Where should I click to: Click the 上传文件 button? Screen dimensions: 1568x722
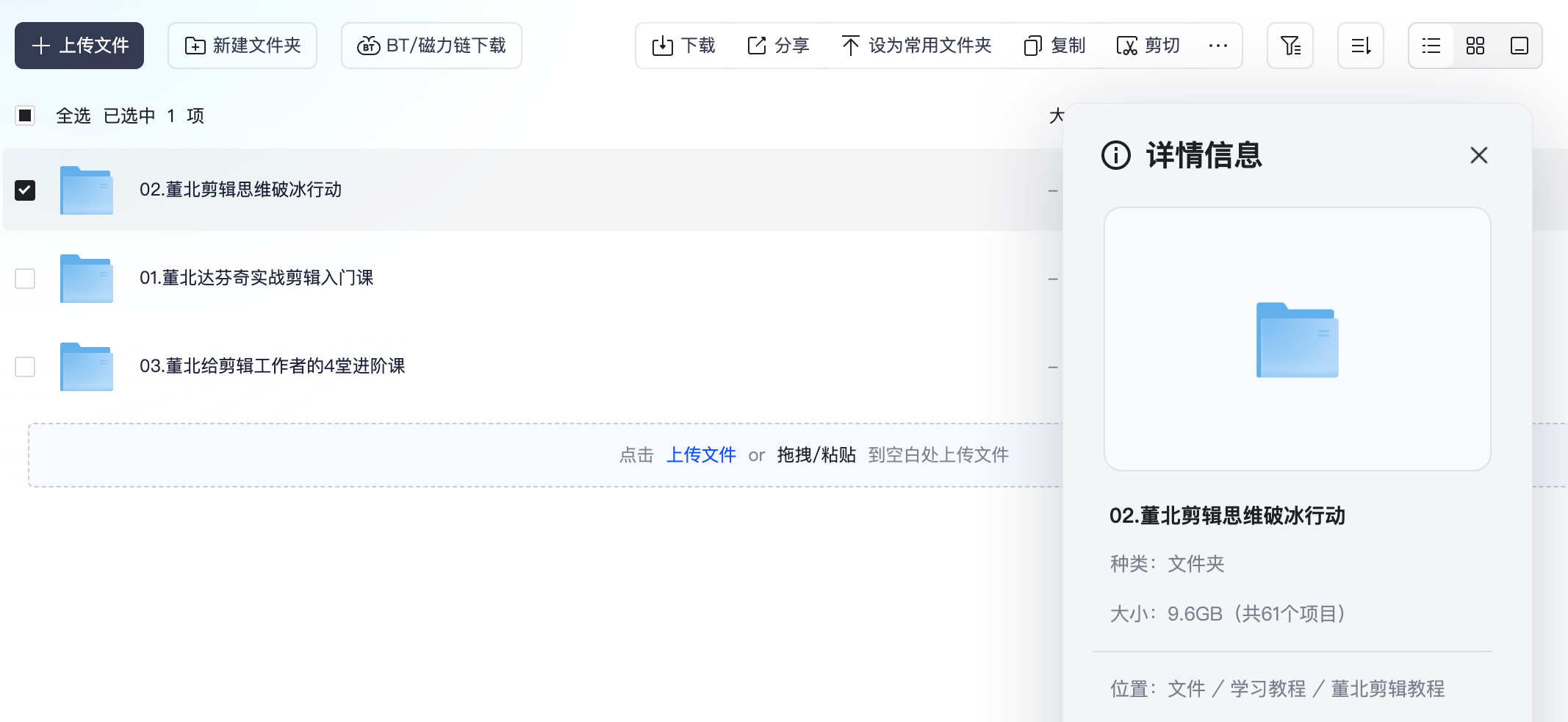tap(79, 45)
